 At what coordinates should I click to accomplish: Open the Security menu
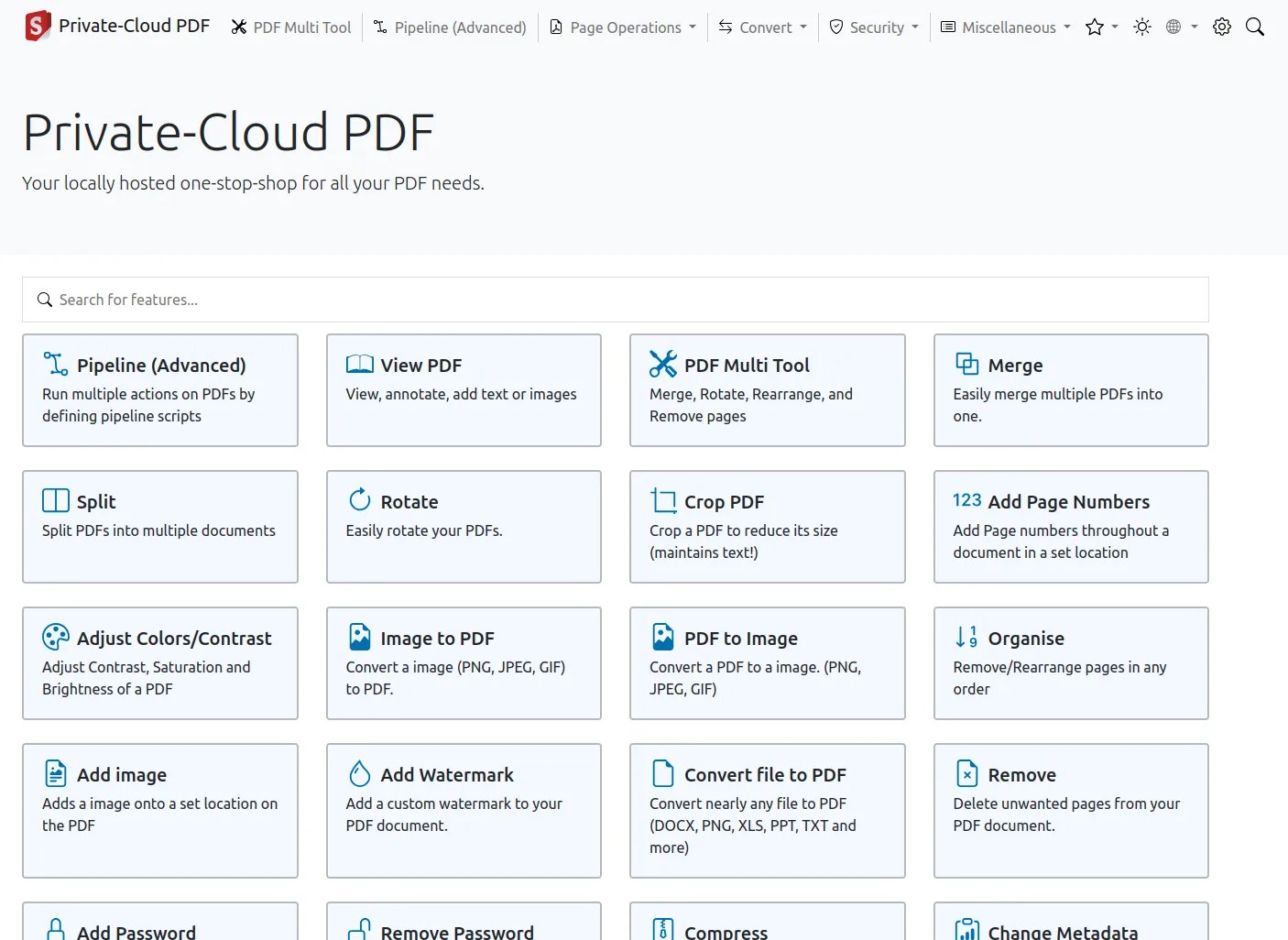[x=873, y=27]
